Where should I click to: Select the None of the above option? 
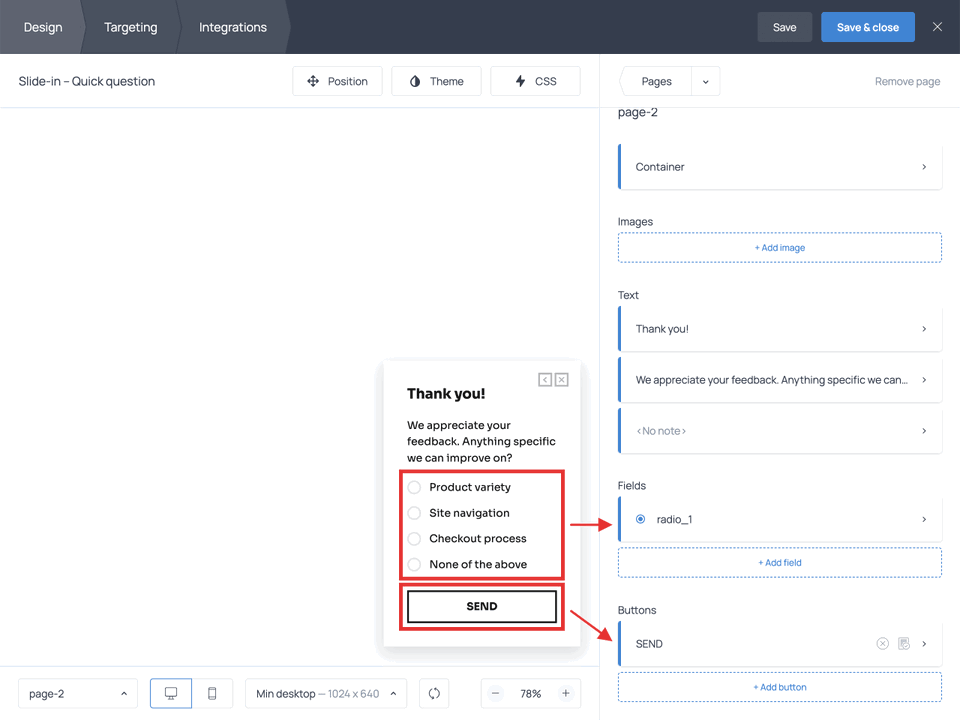click(413, 564)
